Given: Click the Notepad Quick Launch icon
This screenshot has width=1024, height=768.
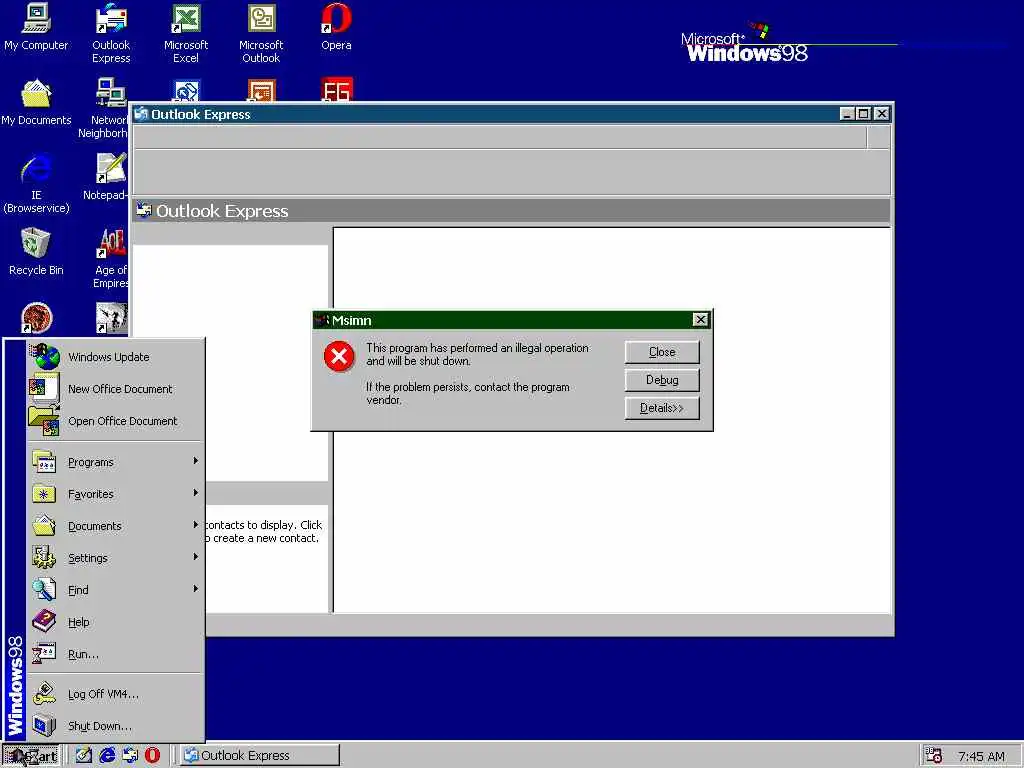Looking at the screenshot, I should 84,755.
